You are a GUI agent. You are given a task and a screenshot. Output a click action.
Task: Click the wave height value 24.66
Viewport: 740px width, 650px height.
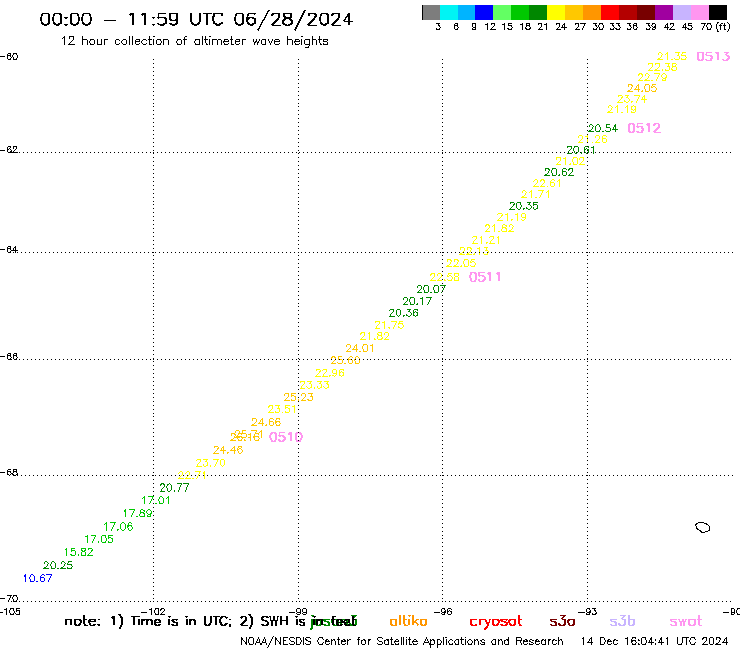pyautogui.click(x=266, y=422)
